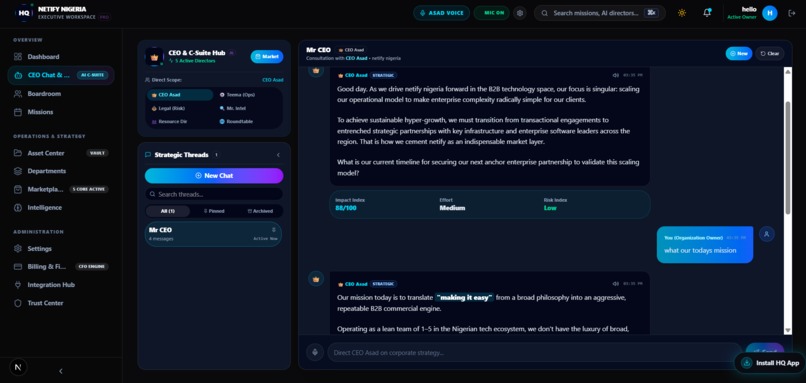Viewport: 806px width, 383px height.
Task: Click the STRATEGIC tag on first message
Action: 383,75
